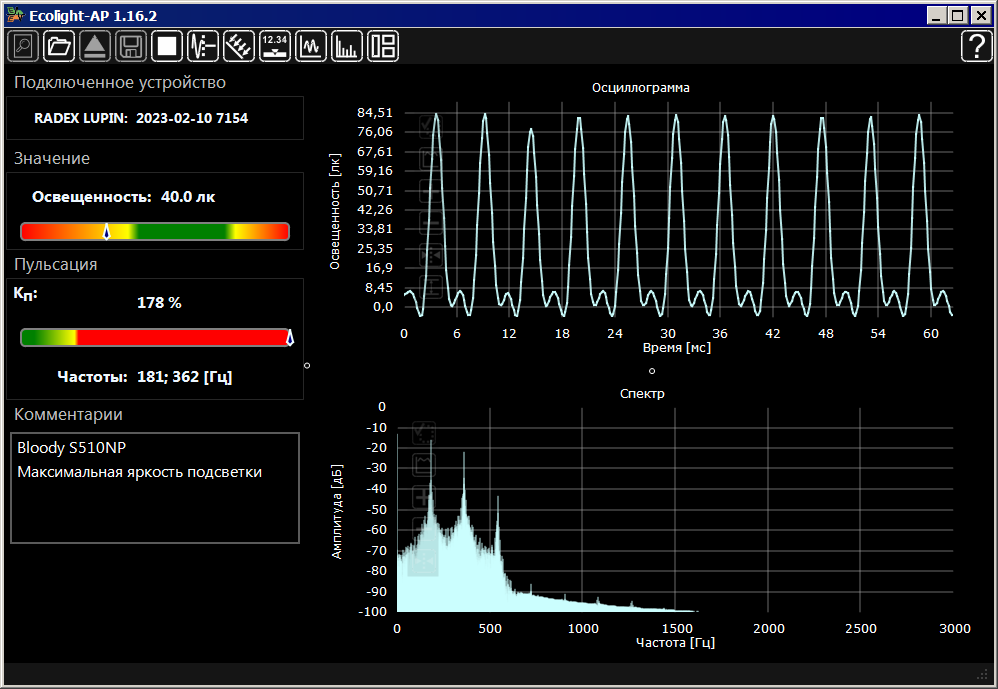Zoom in with plus overlay on spectrum
Image resolution: width=998 pixels, height=689 pixels.
click(x=424, y=497)
